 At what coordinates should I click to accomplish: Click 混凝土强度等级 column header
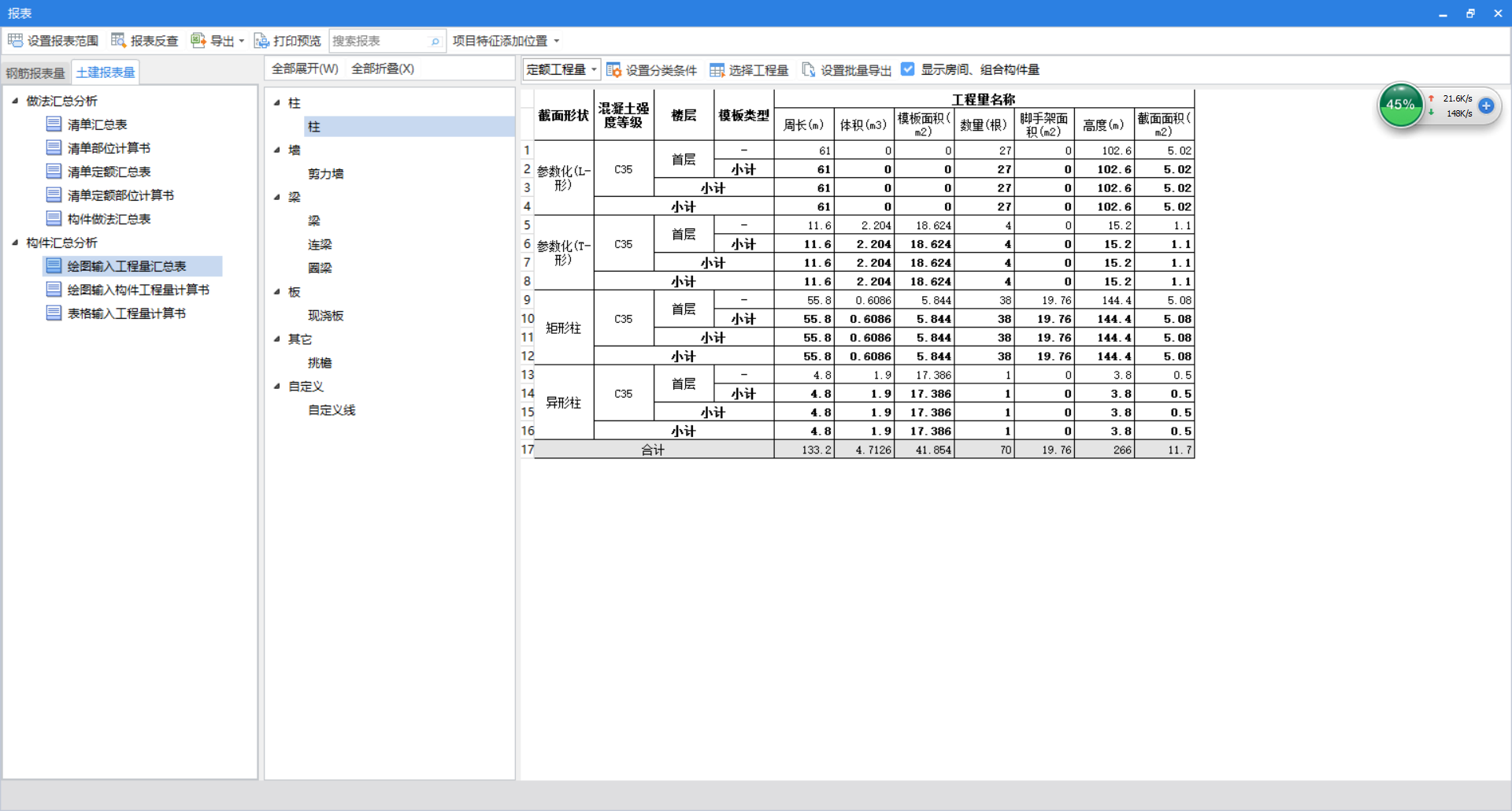[x=624, y=115]
